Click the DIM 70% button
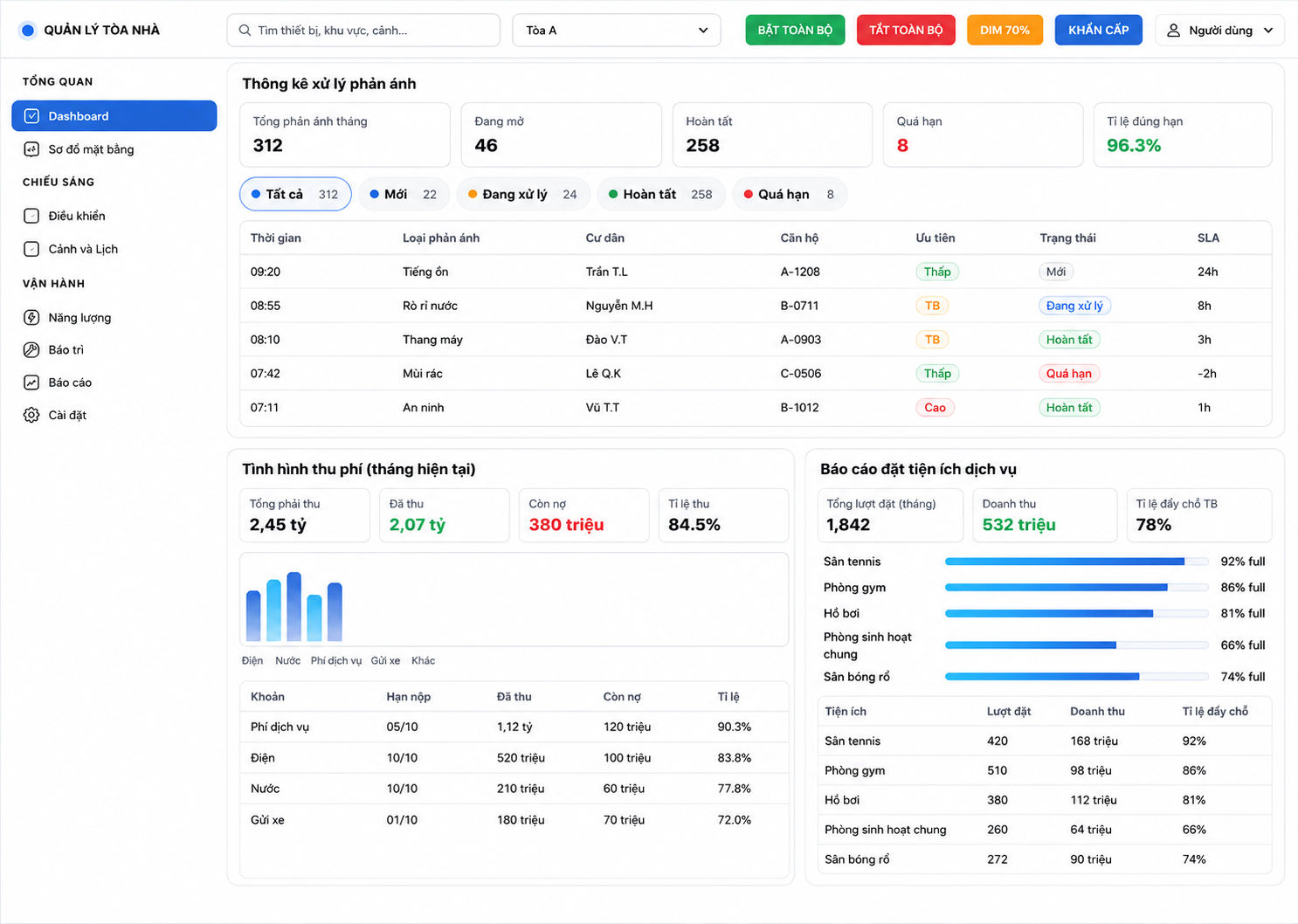This screenshot has width=1298, height=924. coord(1005,30)
